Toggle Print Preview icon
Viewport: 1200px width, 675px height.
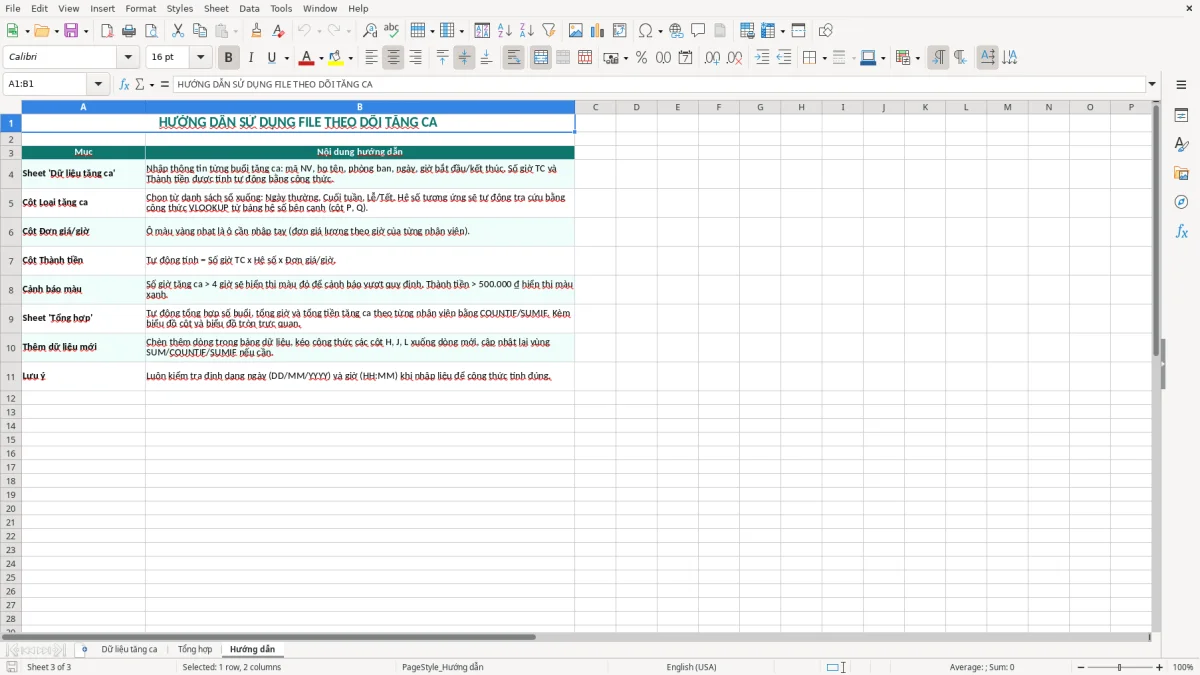(151, 31)
